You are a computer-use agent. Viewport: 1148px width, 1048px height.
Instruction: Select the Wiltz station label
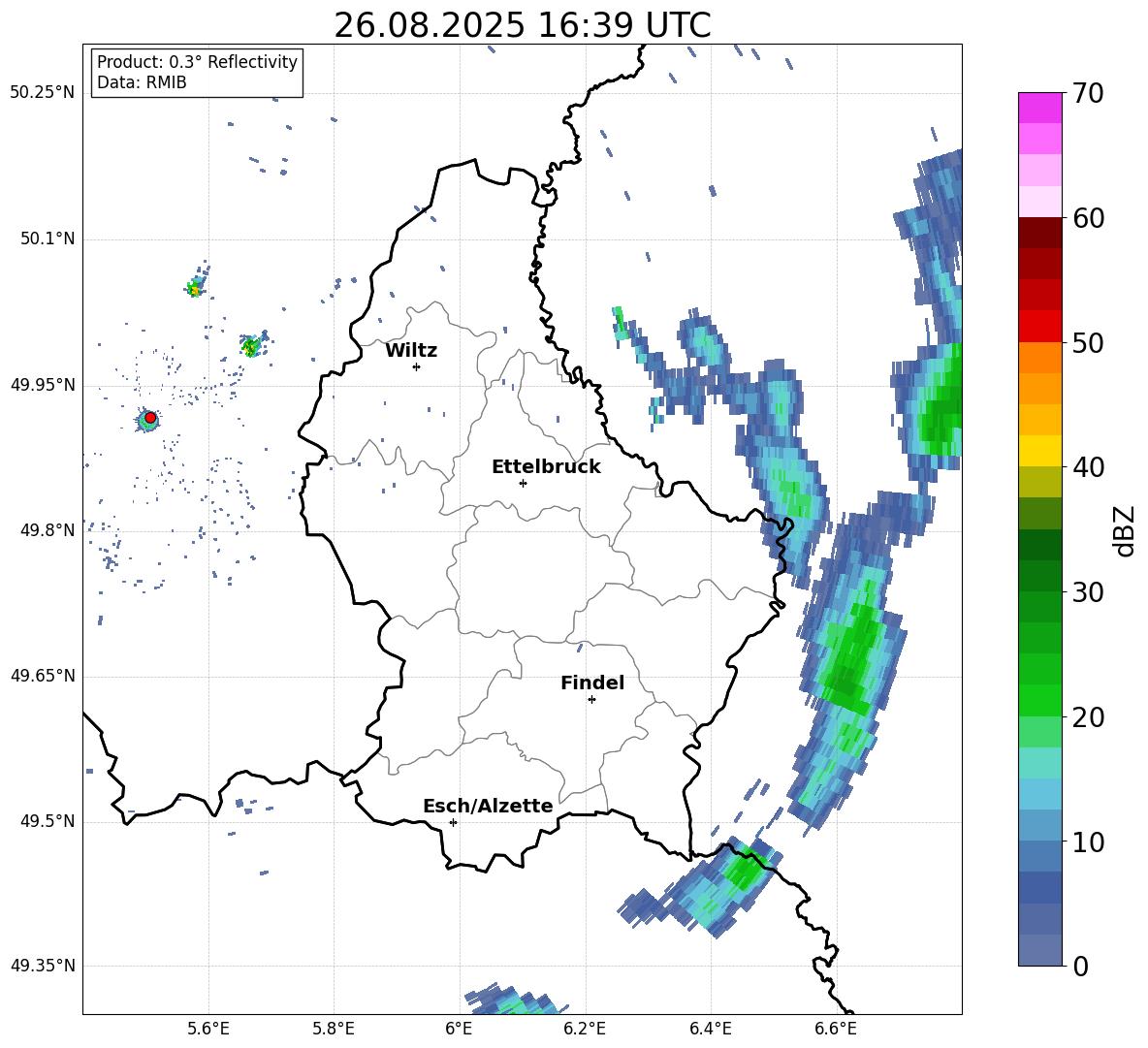pos(411,351)
